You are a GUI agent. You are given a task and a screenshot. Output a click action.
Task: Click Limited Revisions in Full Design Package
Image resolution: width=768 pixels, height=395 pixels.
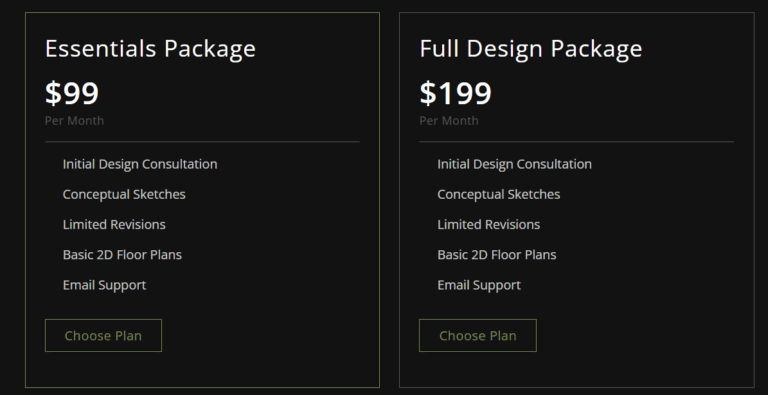pyautogui.click(x=489, y=224)
